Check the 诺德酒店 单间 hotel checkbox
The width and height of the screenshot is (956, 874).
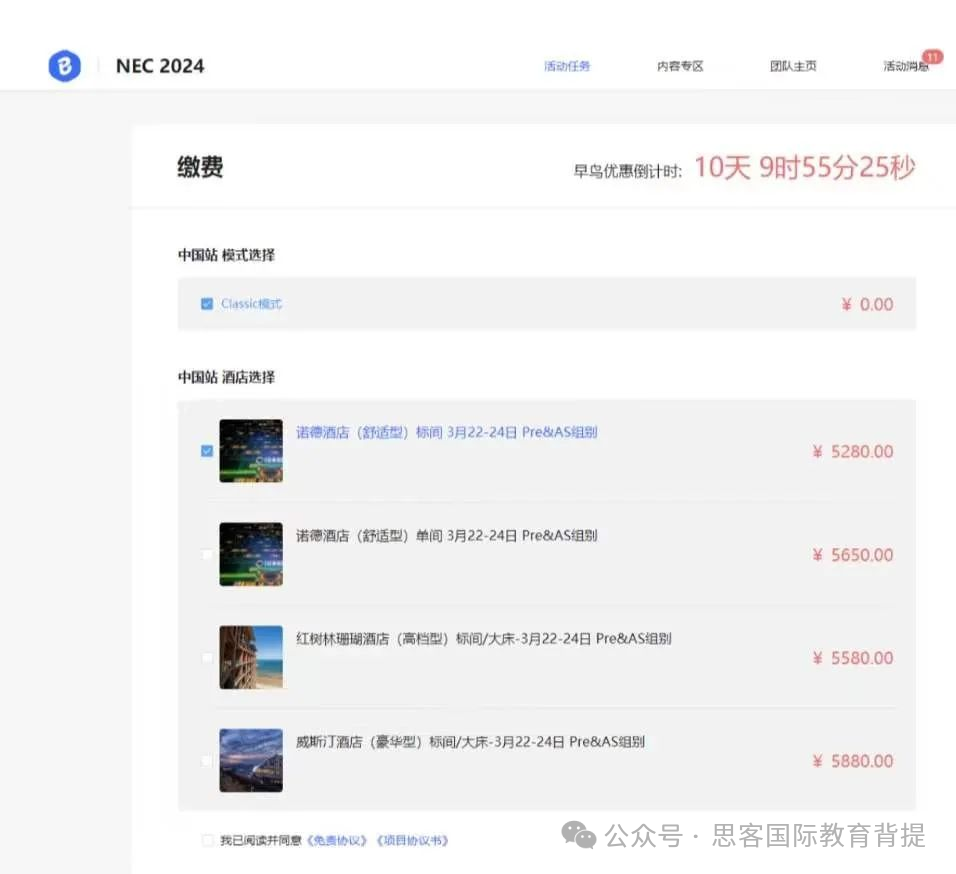207,554
